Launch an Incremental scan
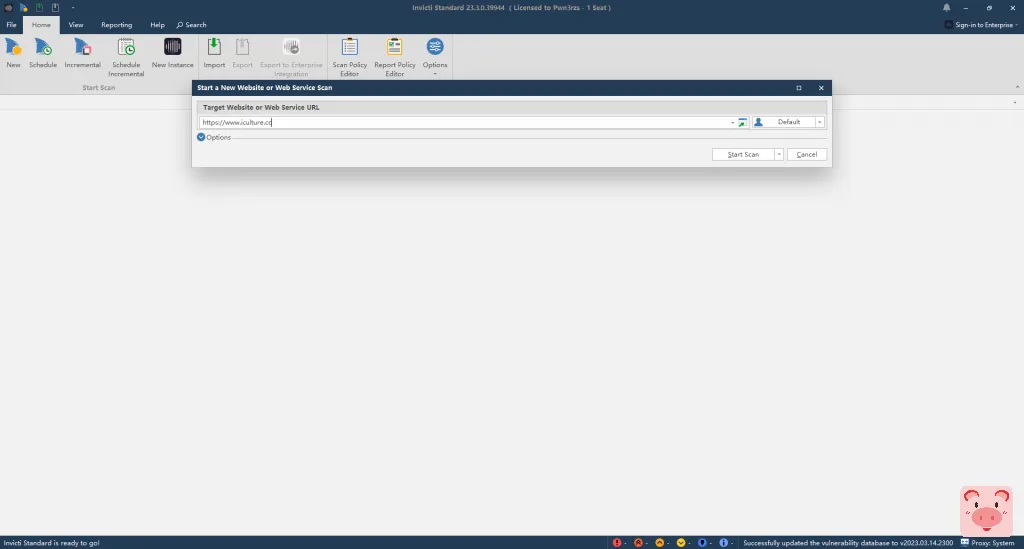 [82, 53]
